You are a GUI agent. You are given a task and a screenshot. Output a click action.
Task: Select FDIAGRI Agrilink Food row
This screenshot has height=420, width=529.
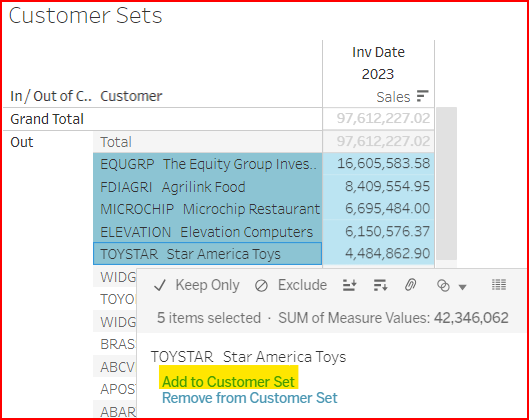tap(207, 187)
